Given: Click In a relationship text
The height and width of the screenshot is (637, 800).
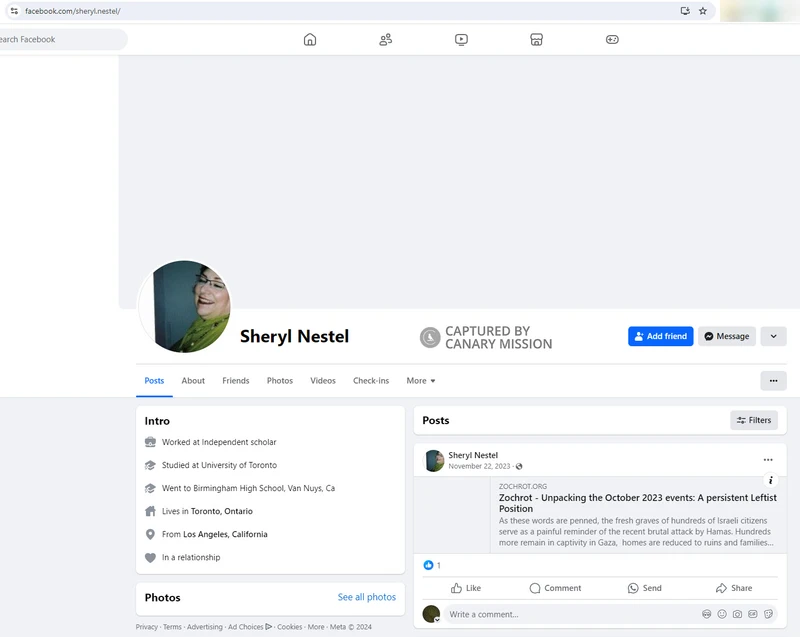Looking at the screenshot, I should [191, 557].
